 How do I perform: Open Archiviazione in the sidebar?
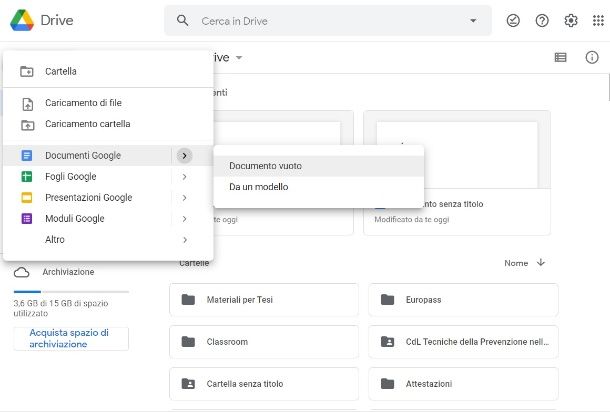[x=68, y=272]
